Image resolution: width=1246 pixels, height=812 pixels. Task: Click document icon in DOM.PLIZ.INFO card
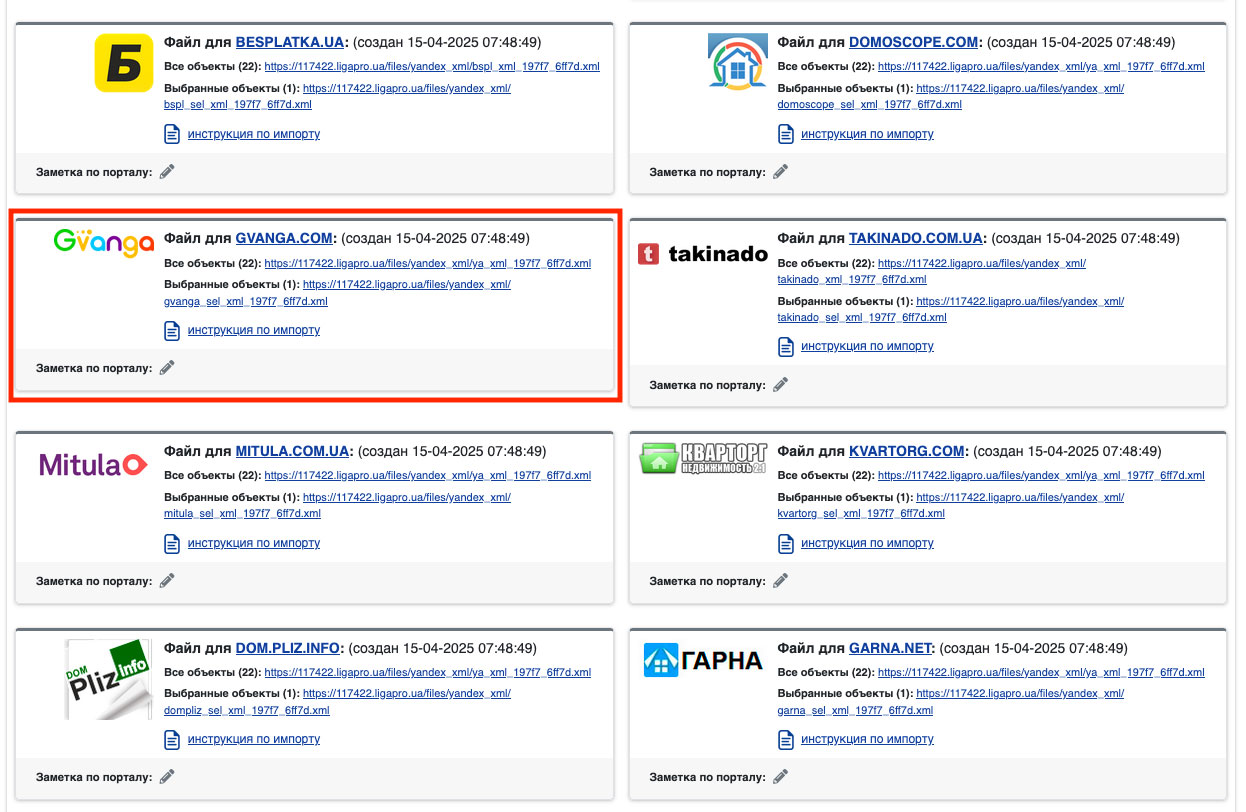[172, 739]
